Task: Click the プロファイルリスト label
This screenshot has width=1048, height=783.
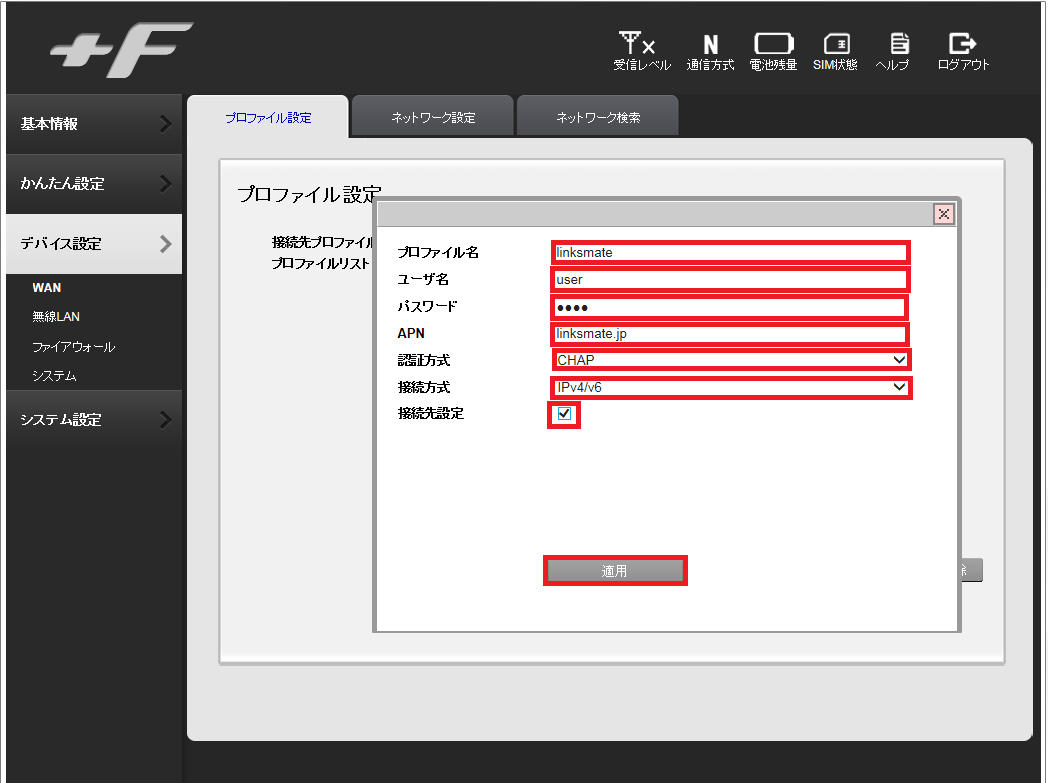Action: tap(320, 263)
